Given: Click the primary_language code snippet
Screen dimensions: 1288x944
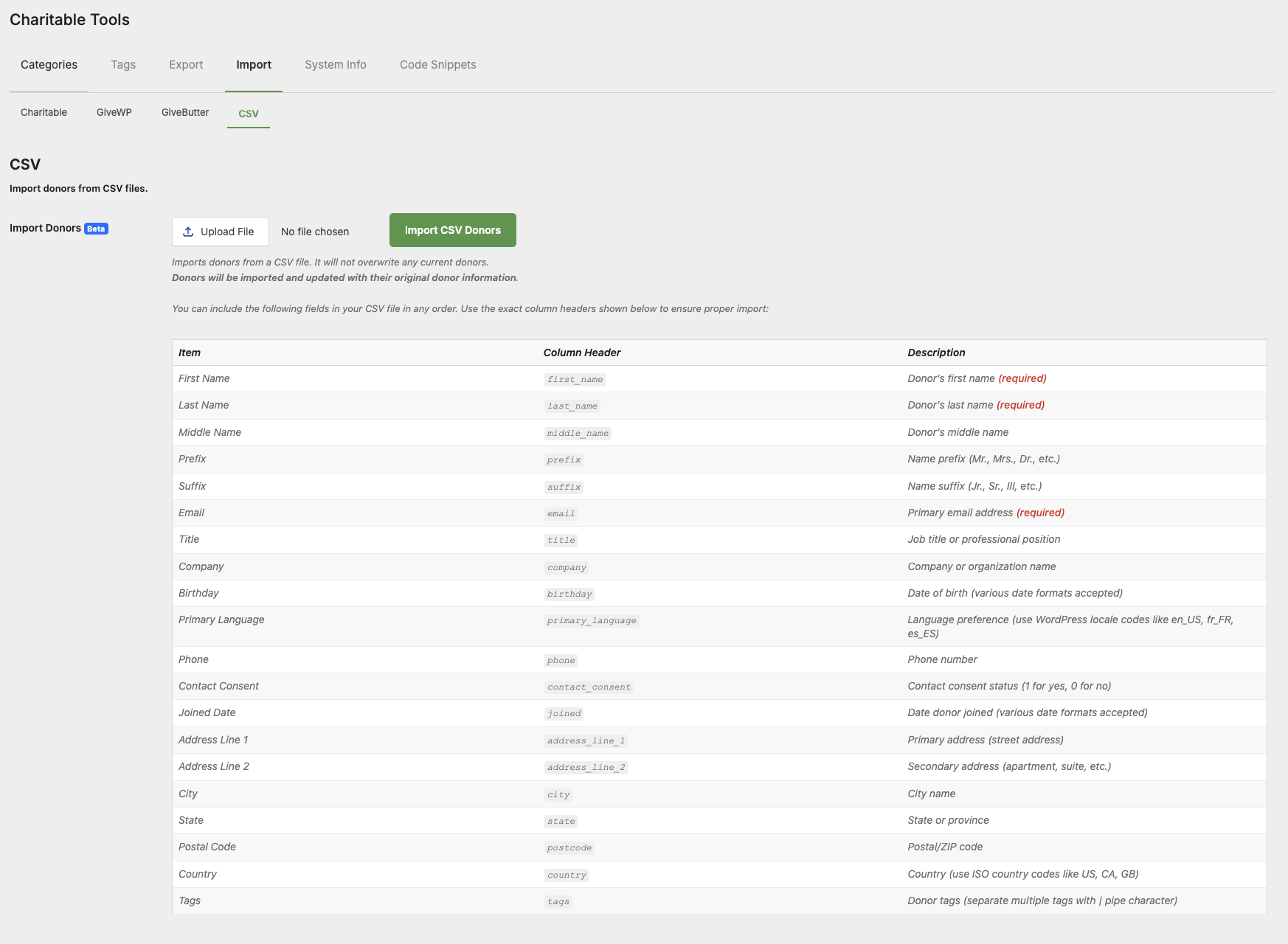Looking at the screenshot, I should point(591,621).
